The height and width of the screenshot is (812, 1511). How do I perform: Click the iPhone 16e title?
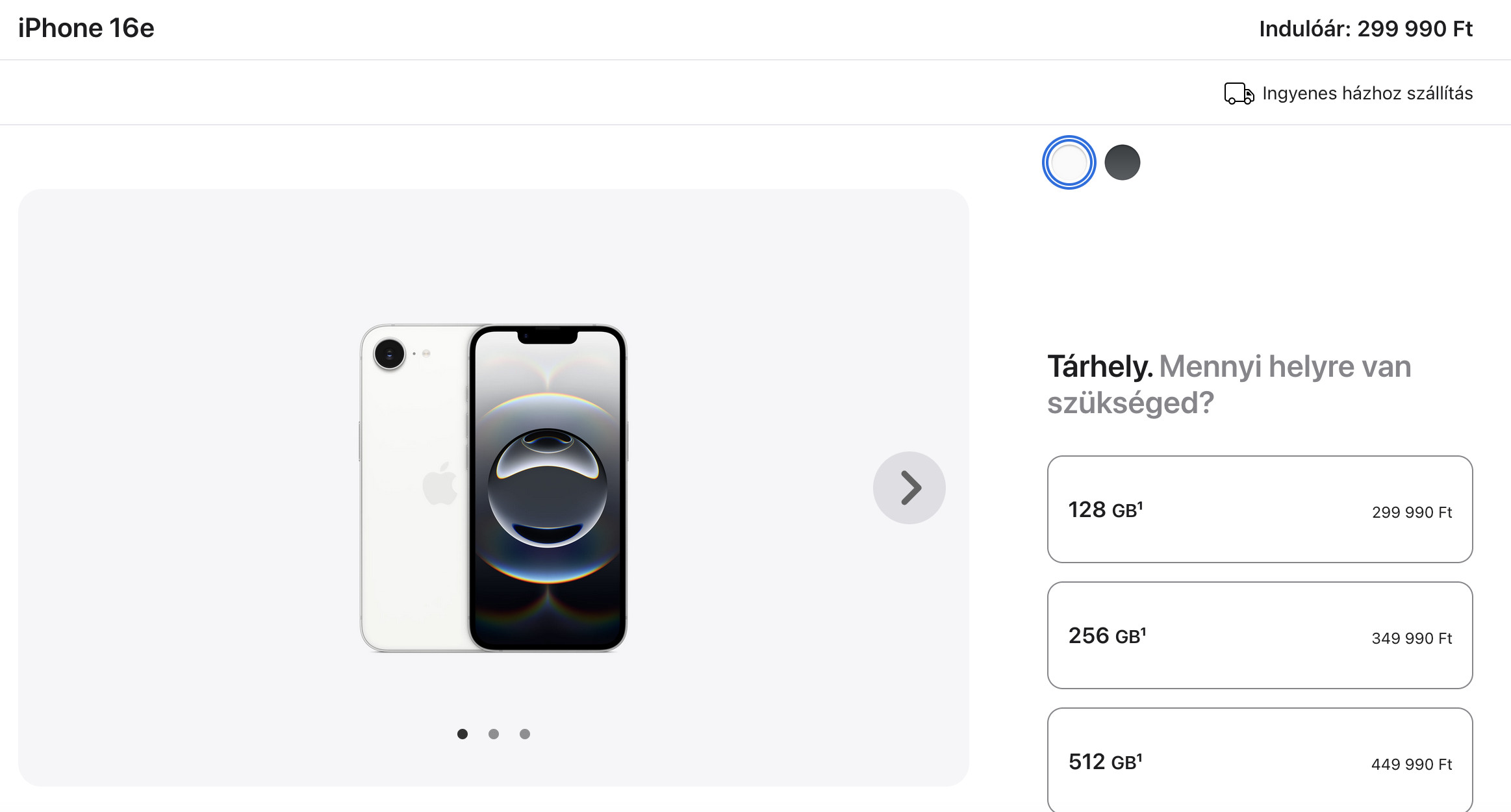pyautogui.click(x=86, y=28)
